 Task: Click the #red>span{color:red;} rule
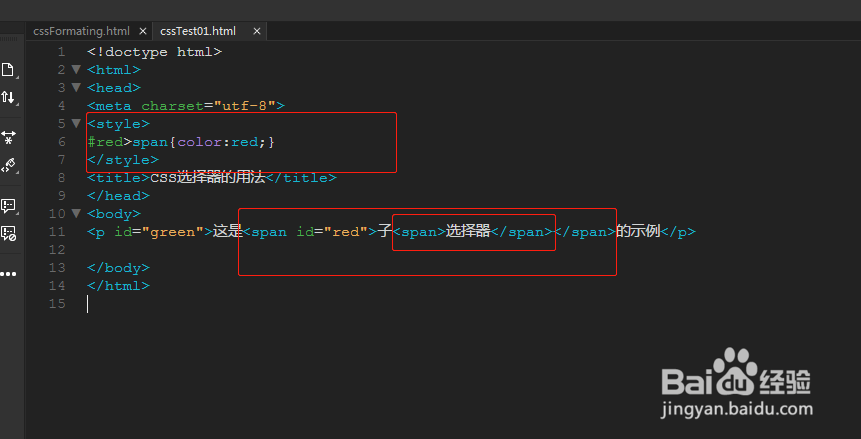tap(181, 142)
